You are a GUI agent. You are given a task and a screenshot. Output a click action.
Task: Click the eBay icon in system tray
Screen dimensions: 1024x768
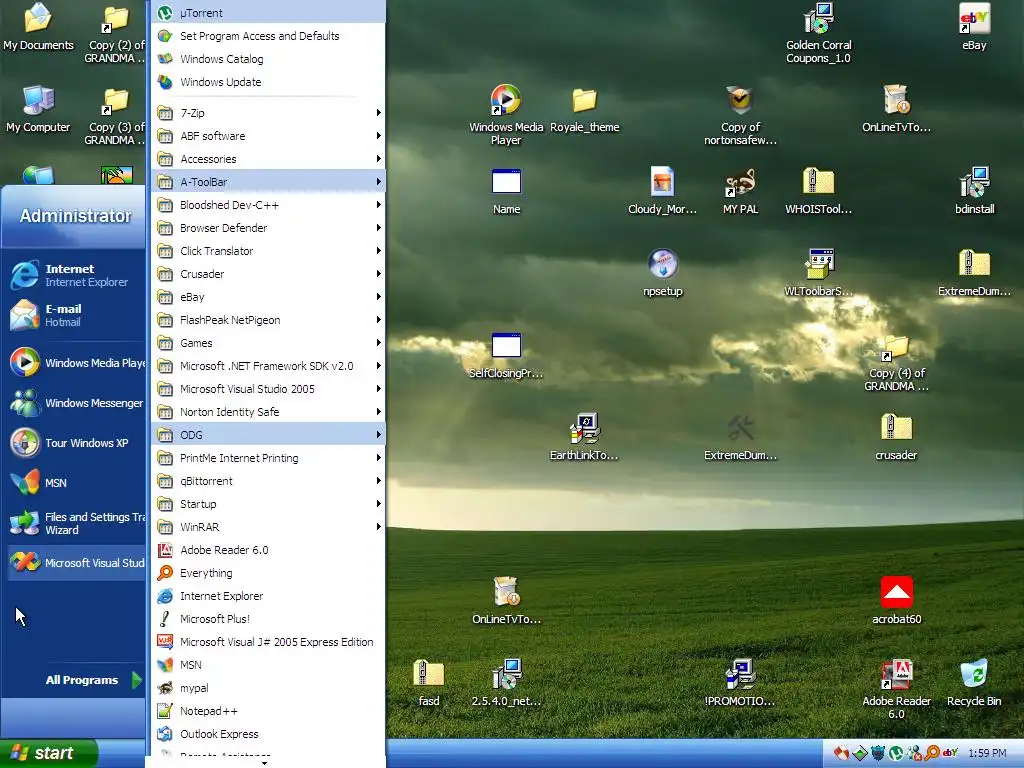(950, 753)
